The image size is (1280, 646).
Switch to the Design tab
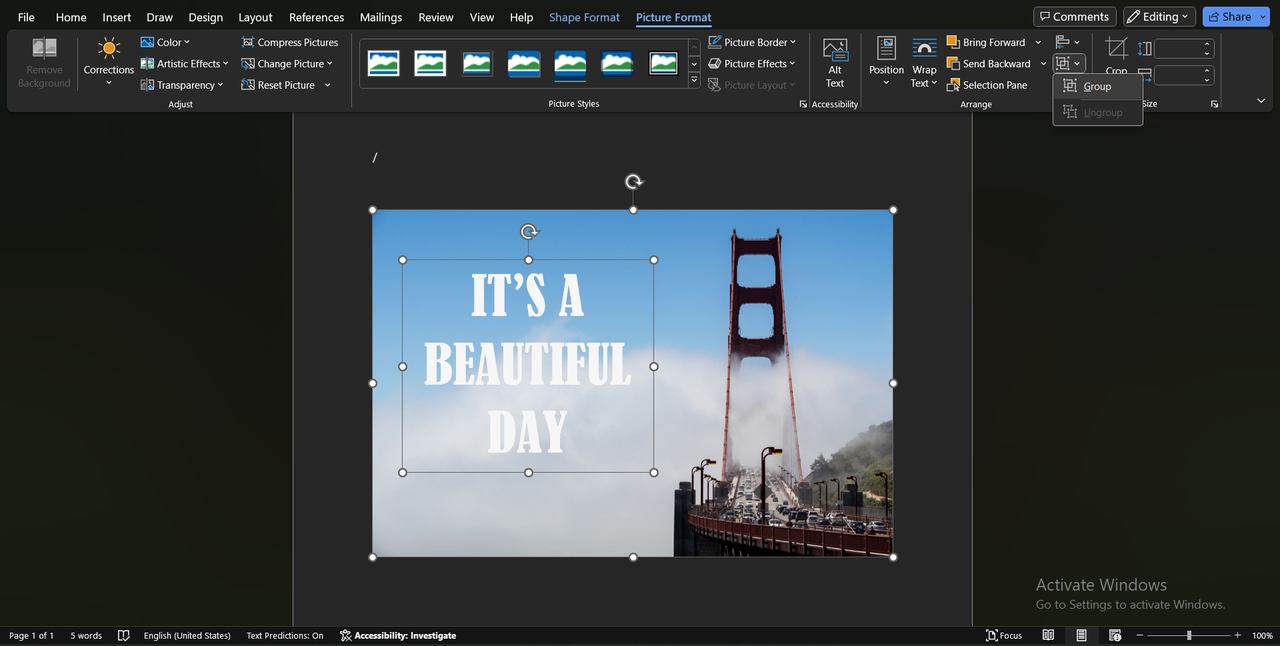click(x=206, y=17)
